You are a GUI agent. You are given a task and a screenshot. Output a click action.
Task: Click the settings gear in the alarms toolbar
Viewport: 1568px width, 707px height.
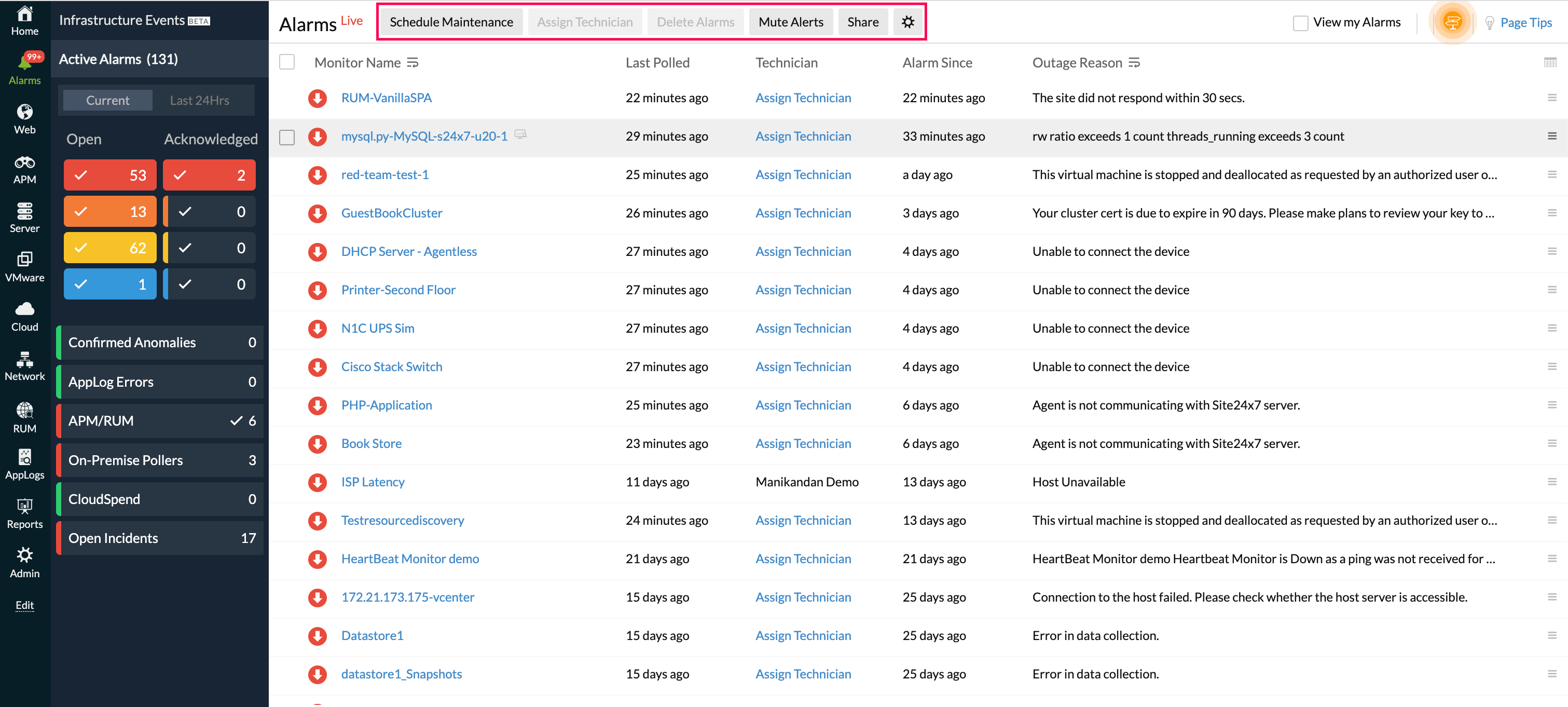907,22
